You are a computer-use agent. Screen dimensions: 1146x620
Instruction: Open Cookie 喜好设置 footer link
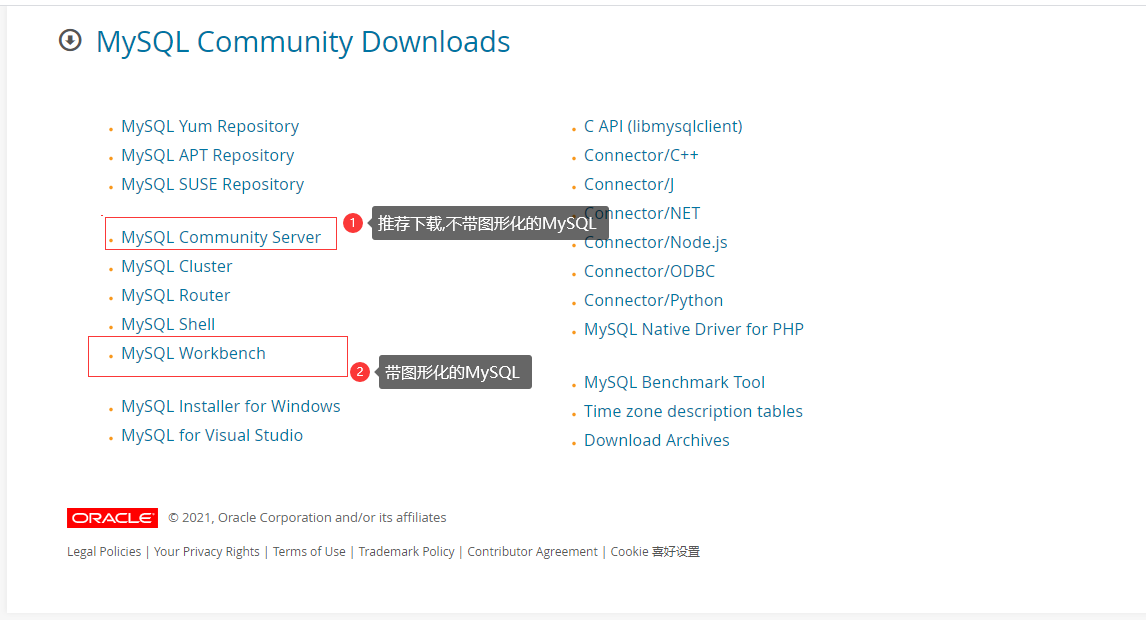(x=655, y=551)
